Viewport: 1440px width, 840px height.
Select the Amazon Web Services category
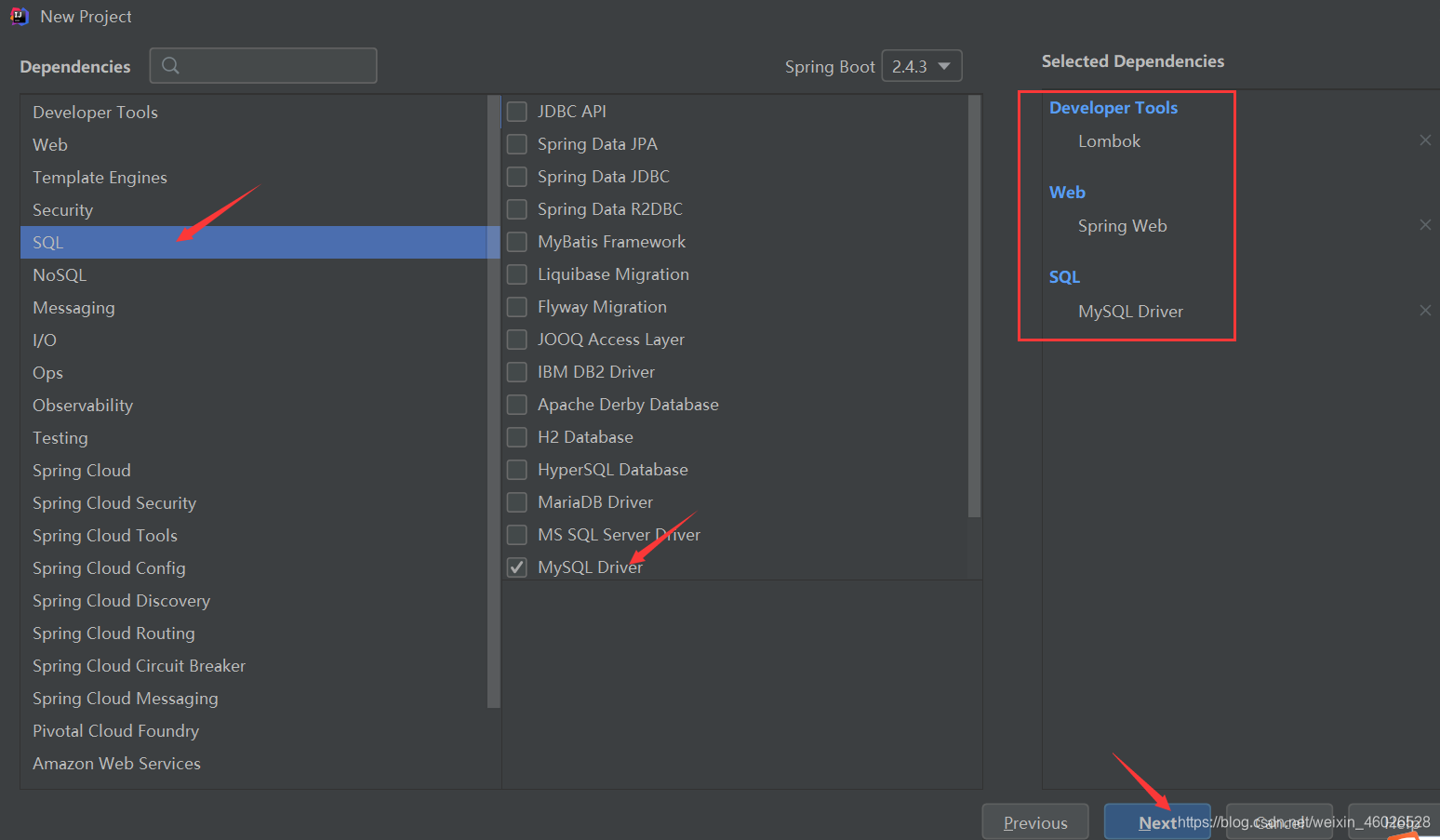254,763
